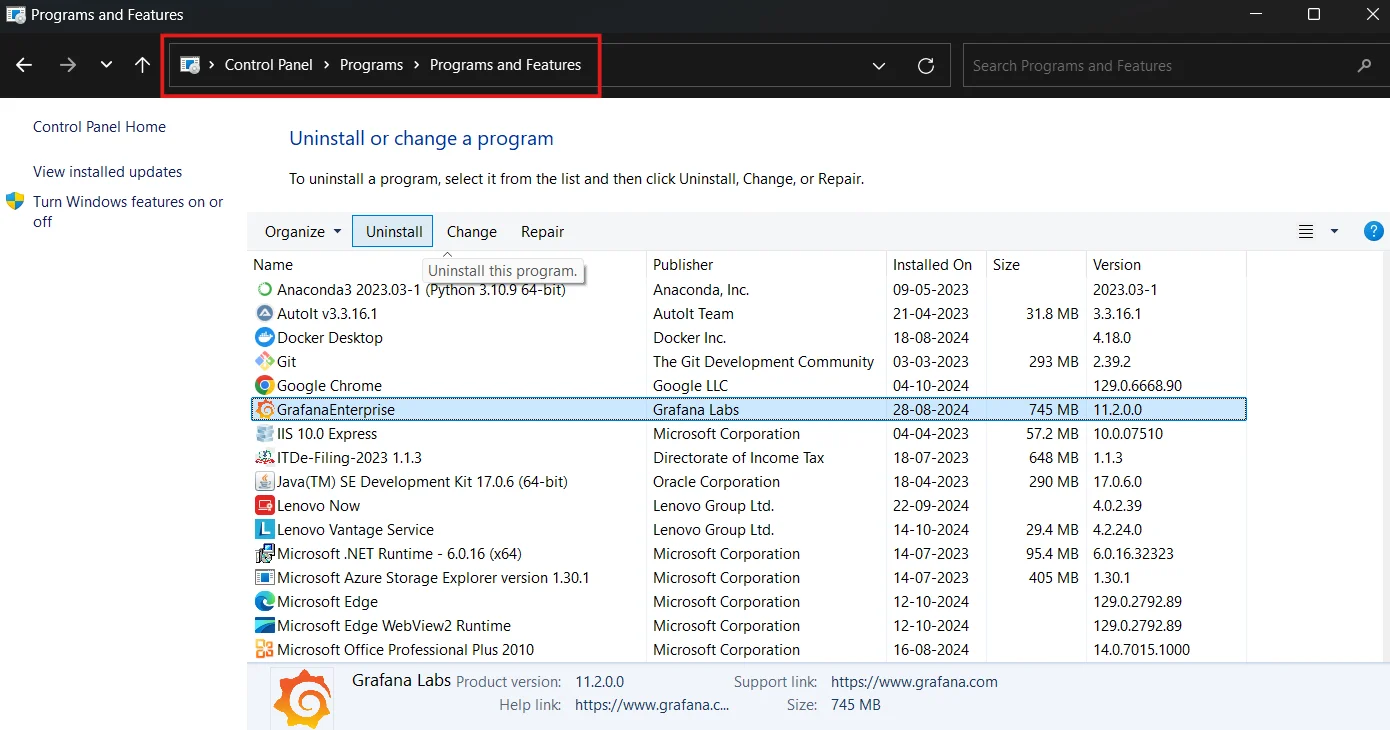This screenshot has width=1390, height=730.
Task: Click the Java SE Development Kit icon
Action: pos(265,482)
